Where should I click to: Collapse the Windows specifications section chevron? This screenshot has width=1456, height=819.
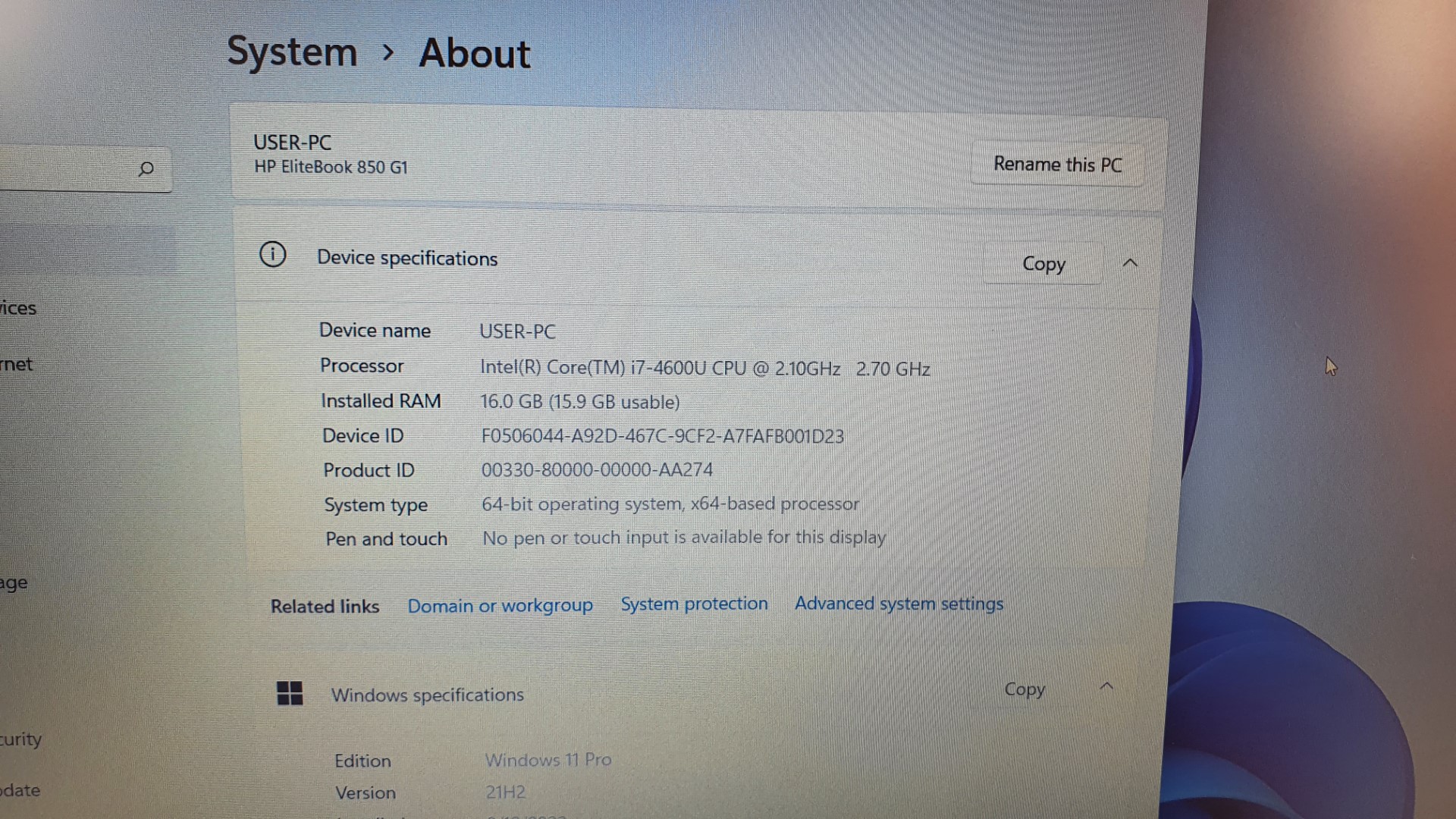pyautogui.click(x=1106, y=686)
